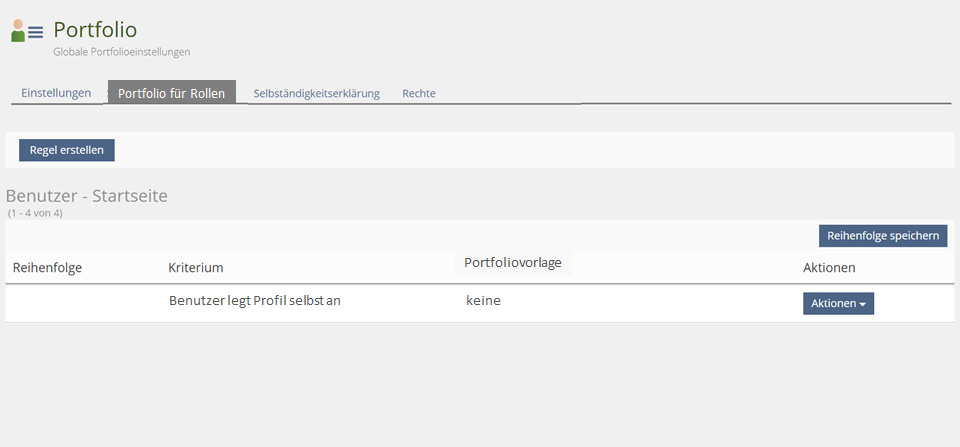
Task: Click the Portfolio user-list icon
Action: click(x=27, y=31)
